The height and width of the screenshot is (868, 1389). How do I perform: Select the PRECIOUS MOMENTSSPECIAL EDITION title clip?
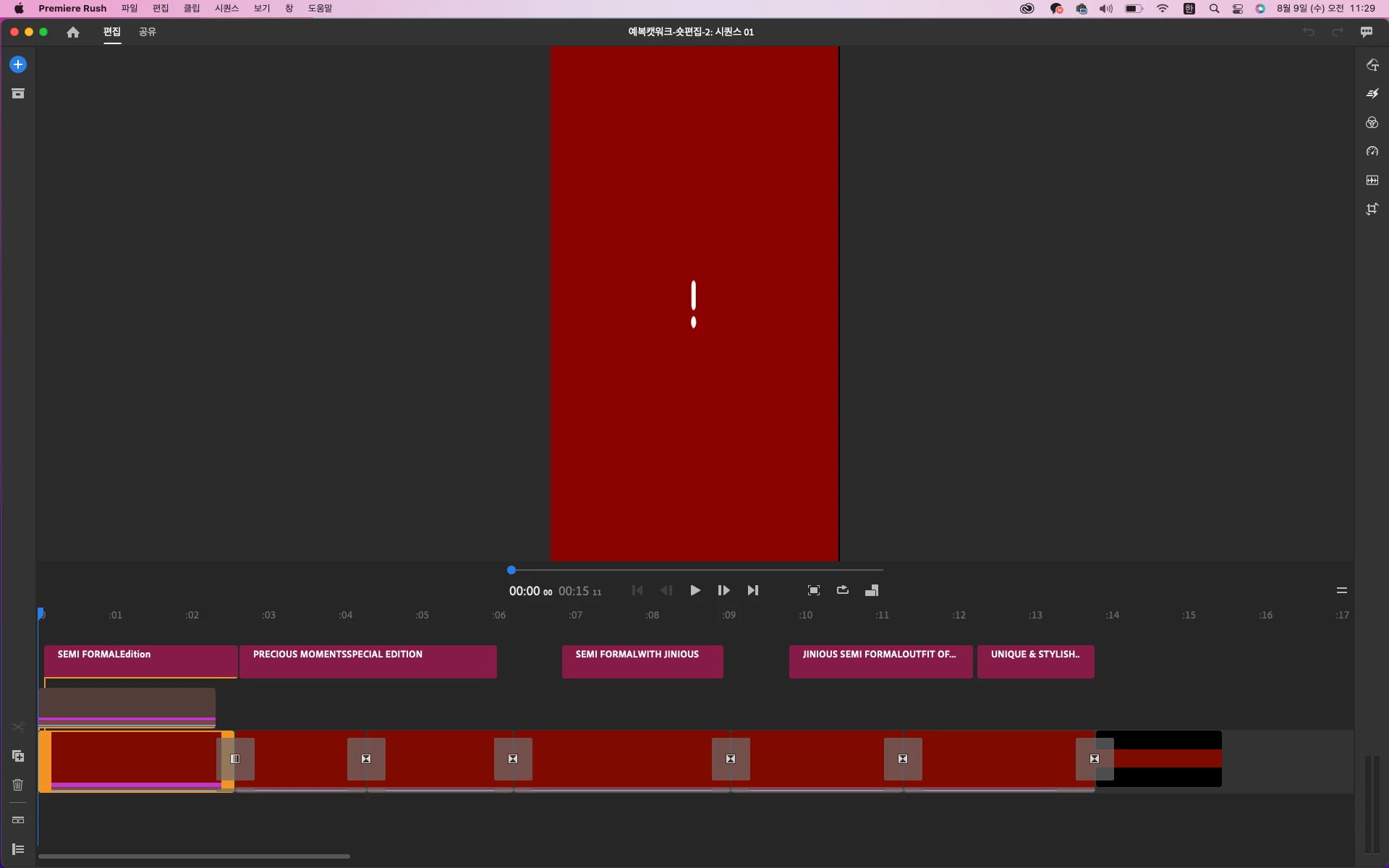tap(368, 661)
